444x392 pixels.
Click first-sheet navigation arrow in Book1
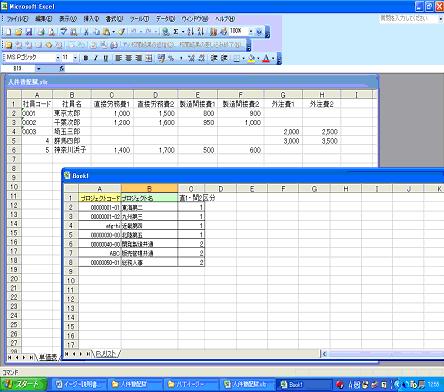point(67,354)
